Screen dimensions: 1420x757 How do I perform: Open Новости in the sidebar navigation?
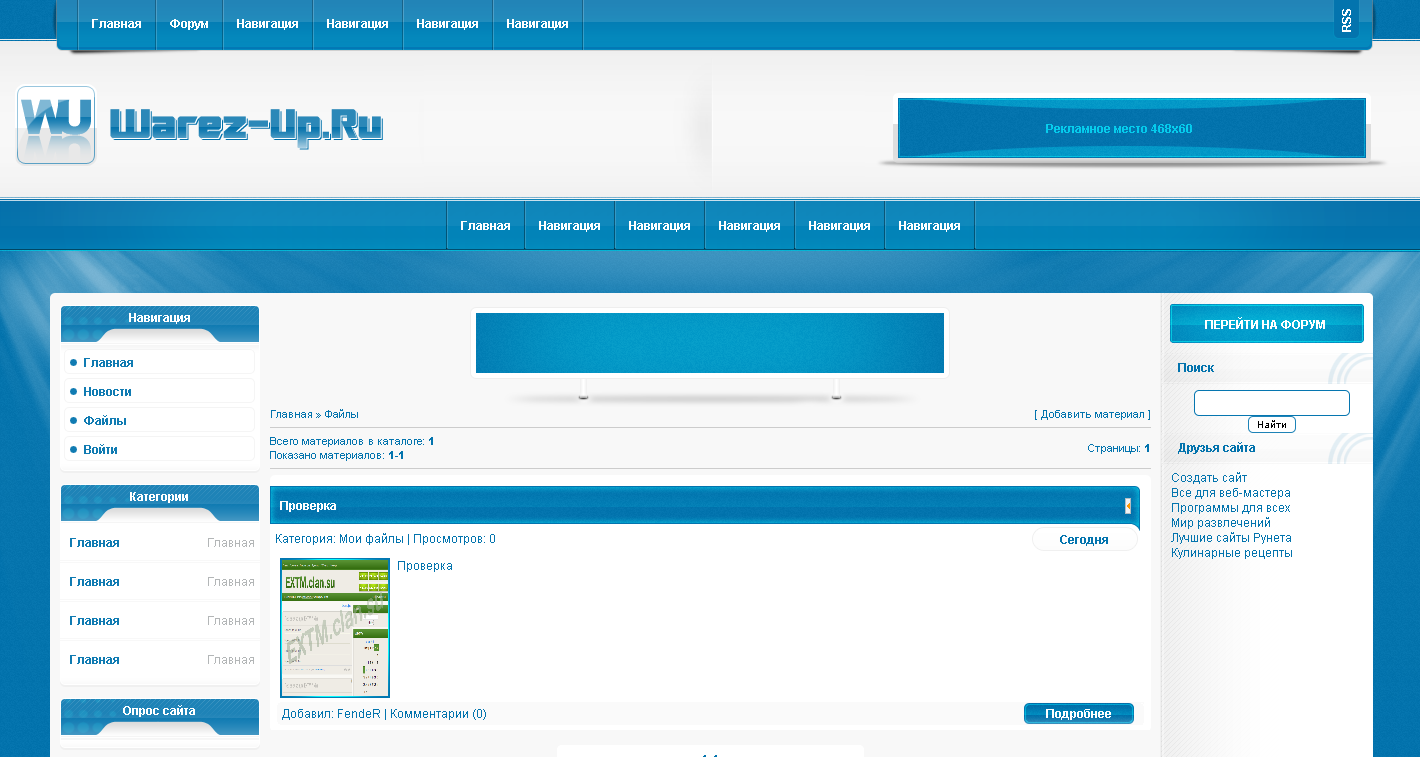pos(107,392)
